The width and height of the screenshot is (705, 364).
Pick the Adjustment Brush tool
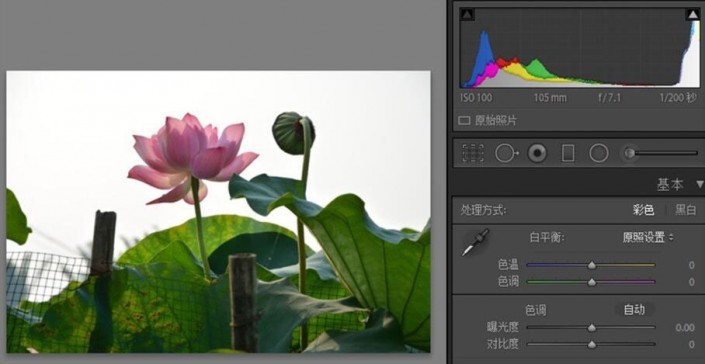coord(660,153)
